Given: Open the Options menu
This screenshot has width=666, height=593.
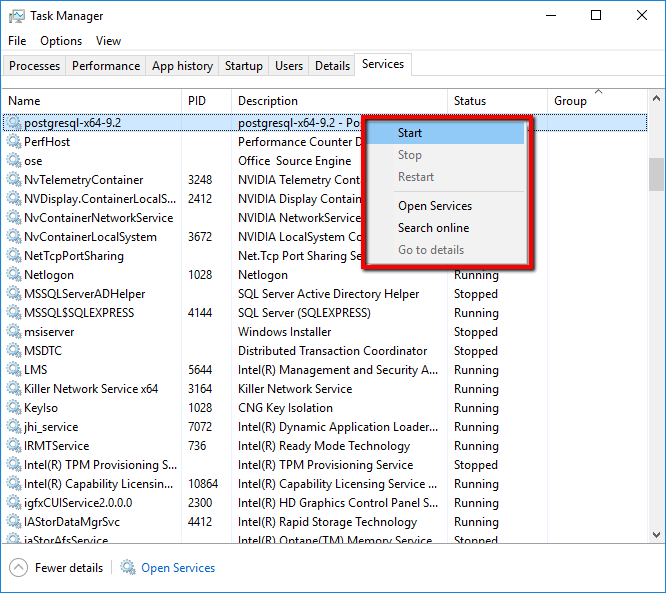Looking at the screenshot, I should click(x=61, y=41).
